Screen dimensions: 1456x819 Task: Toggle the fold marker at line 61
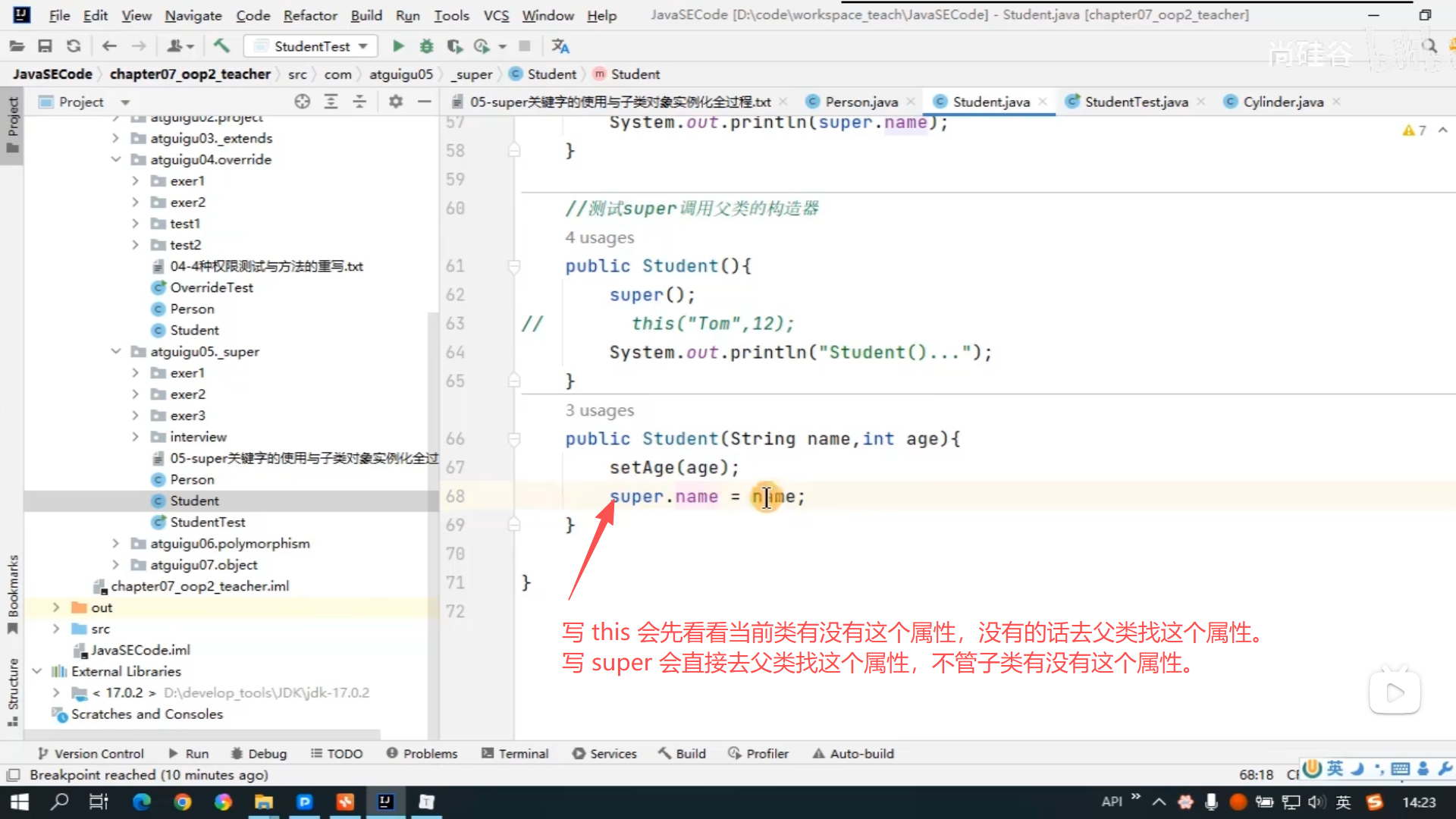514,266
